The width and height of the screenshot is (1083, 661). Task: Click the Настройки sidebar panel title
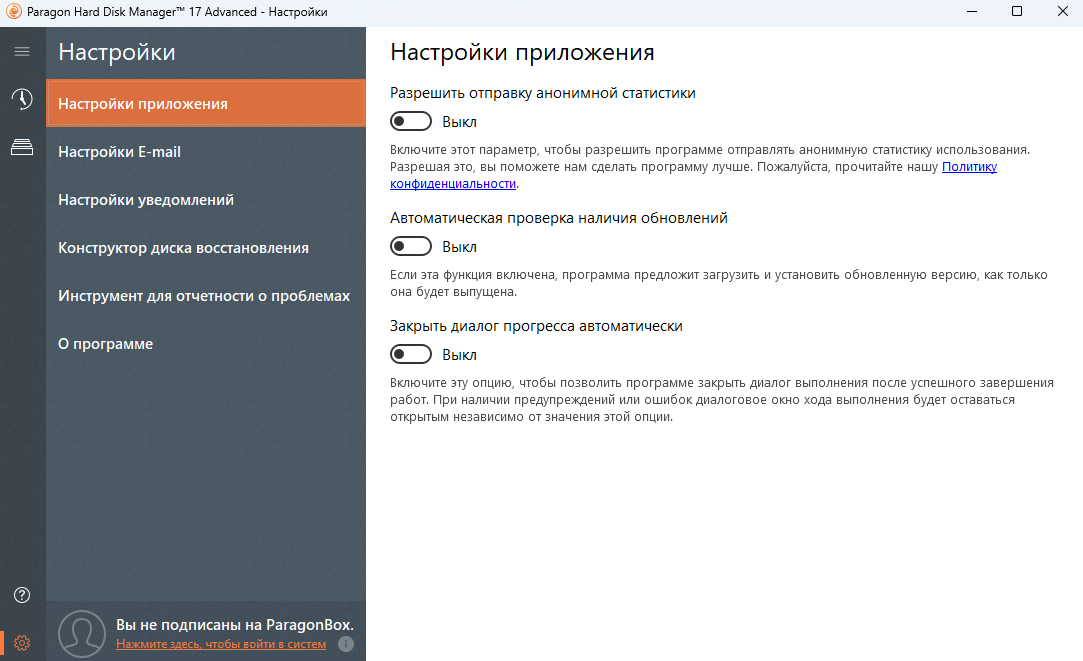click(x=117, y=52)
